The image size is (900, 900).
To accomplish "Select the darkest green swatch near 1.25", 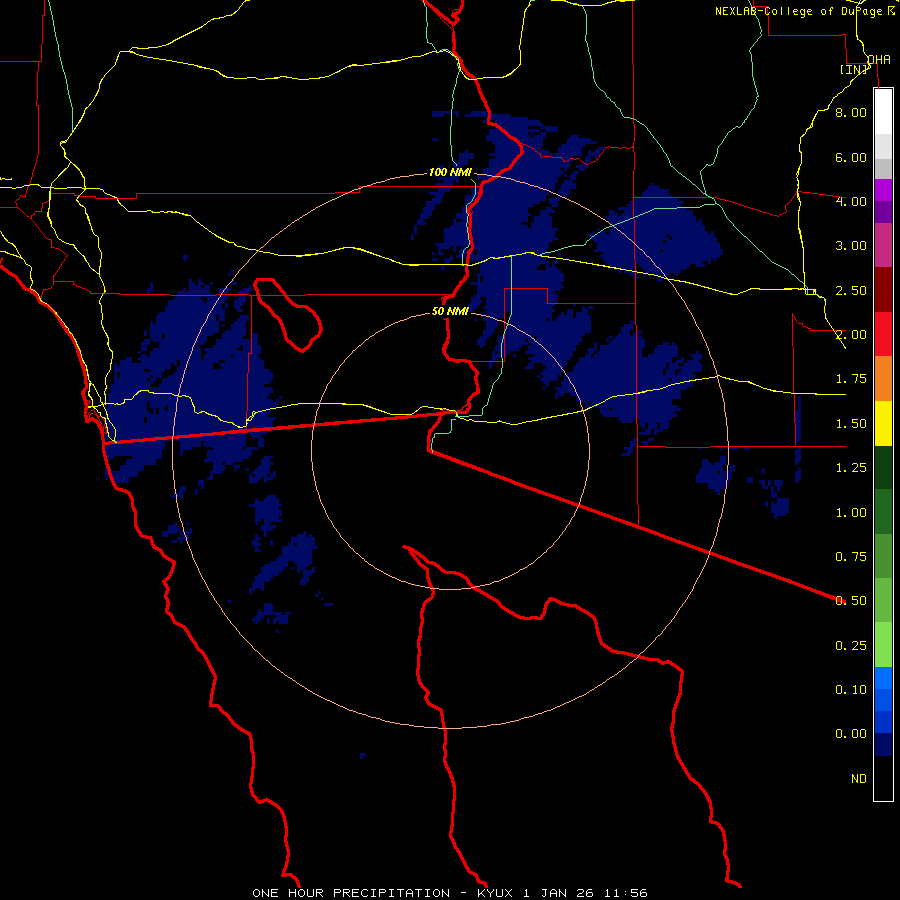I will [883, 467].
